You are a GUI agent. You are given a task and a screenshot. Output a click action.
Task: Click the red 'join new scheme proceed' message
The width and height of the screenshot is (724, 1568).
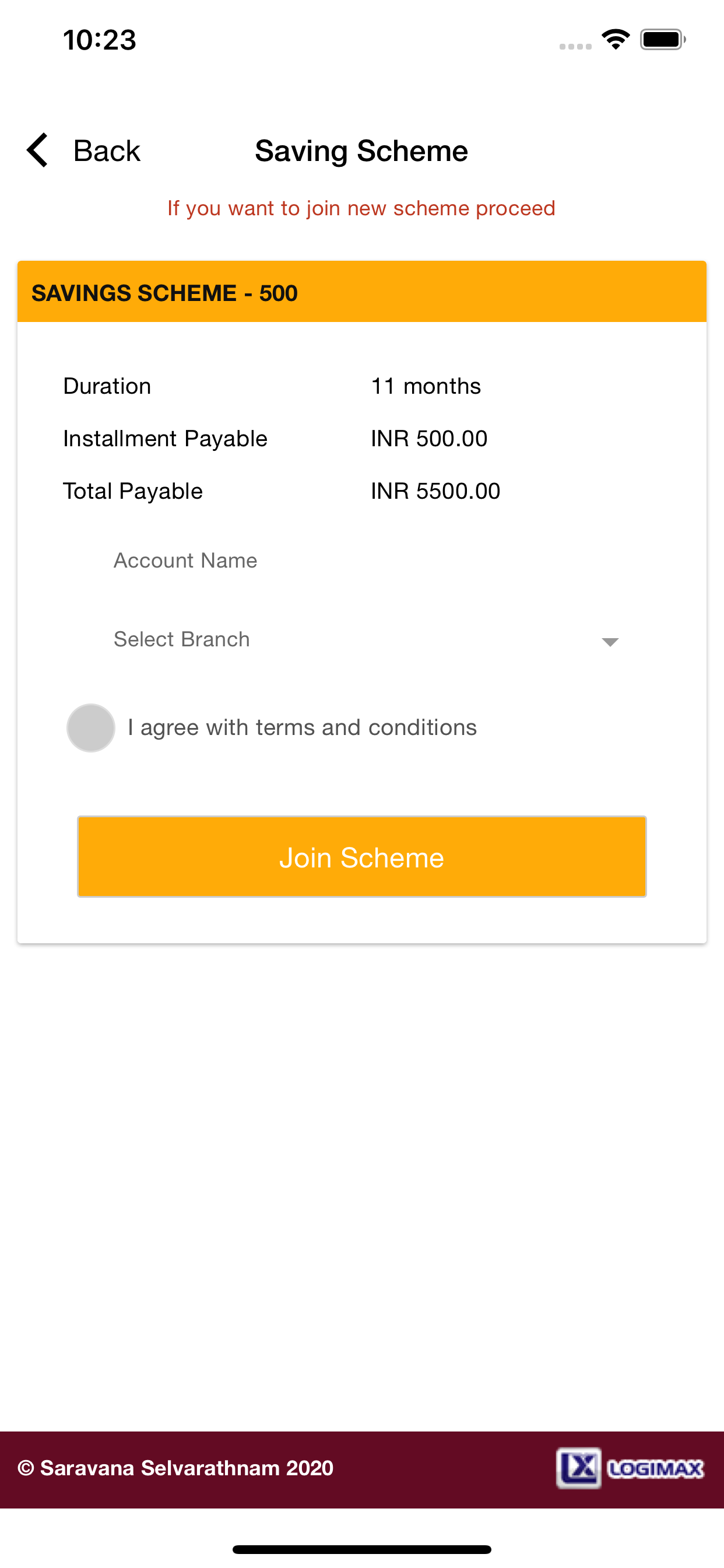coord(361,208)
